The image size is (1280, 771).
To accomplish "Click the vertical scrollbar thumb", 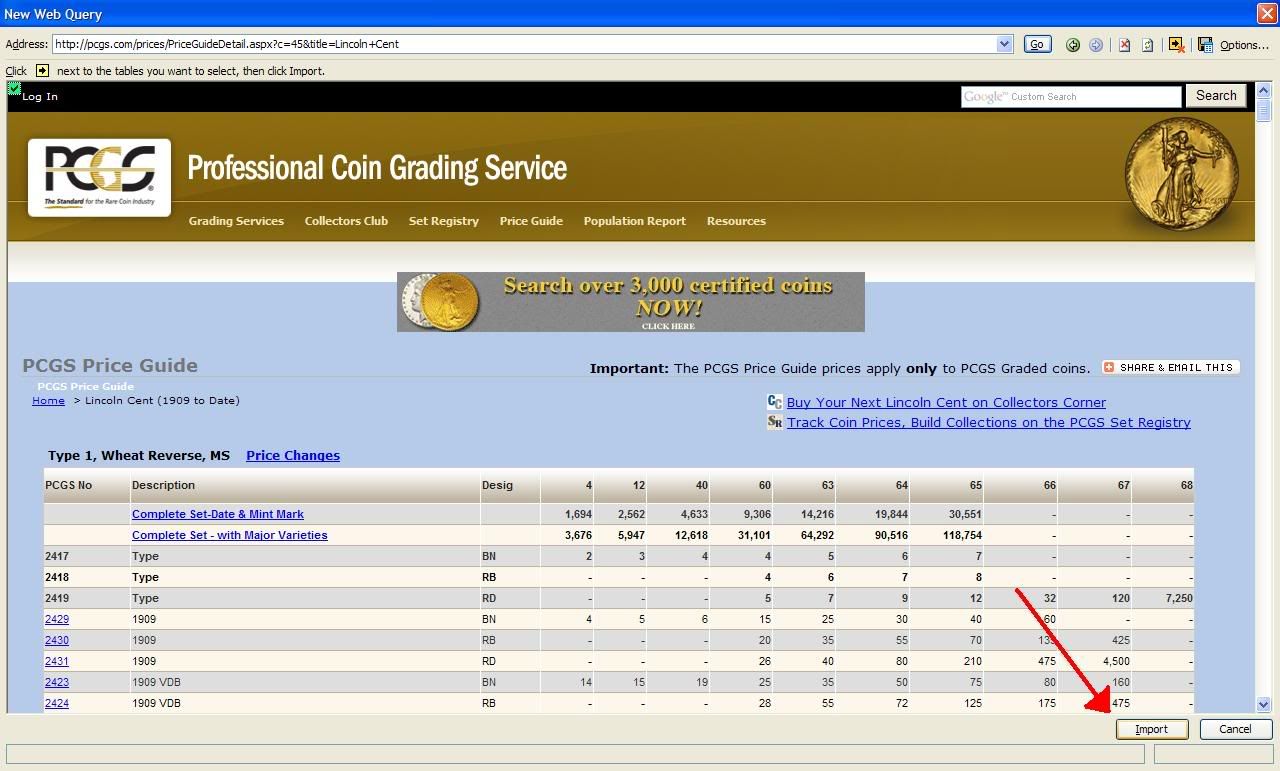I will pyautogui.click(x=1263, y=110).
